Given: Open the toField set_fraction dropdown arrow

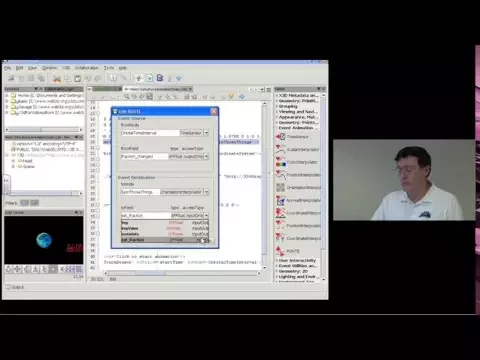Looking at the screenshot, I should click(x=206, y=216).
